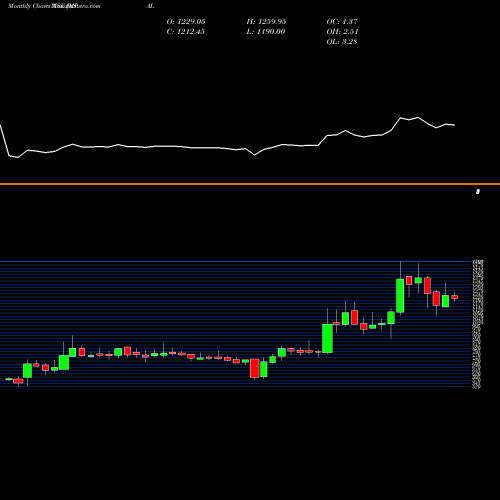Select the high price H: 1259.95
Image resolution: width=500 pixels, height=500 pixels.
(266, 22)
